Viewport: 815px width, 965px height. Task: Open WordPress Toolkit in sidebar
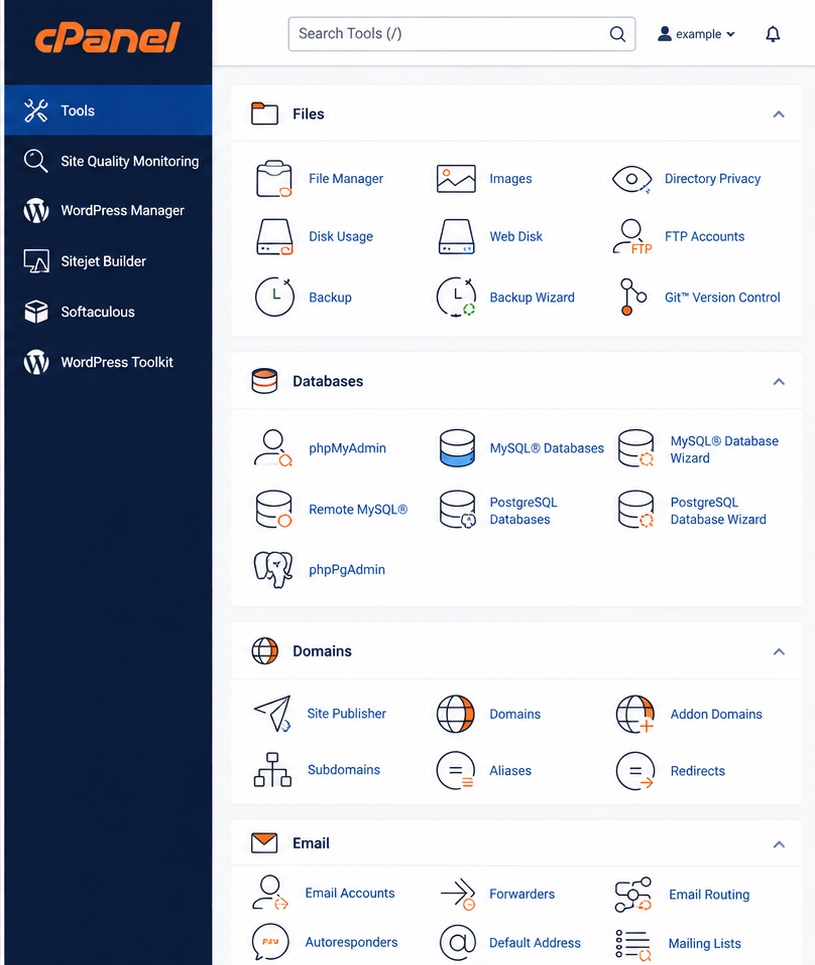click(x=108, y=362)
